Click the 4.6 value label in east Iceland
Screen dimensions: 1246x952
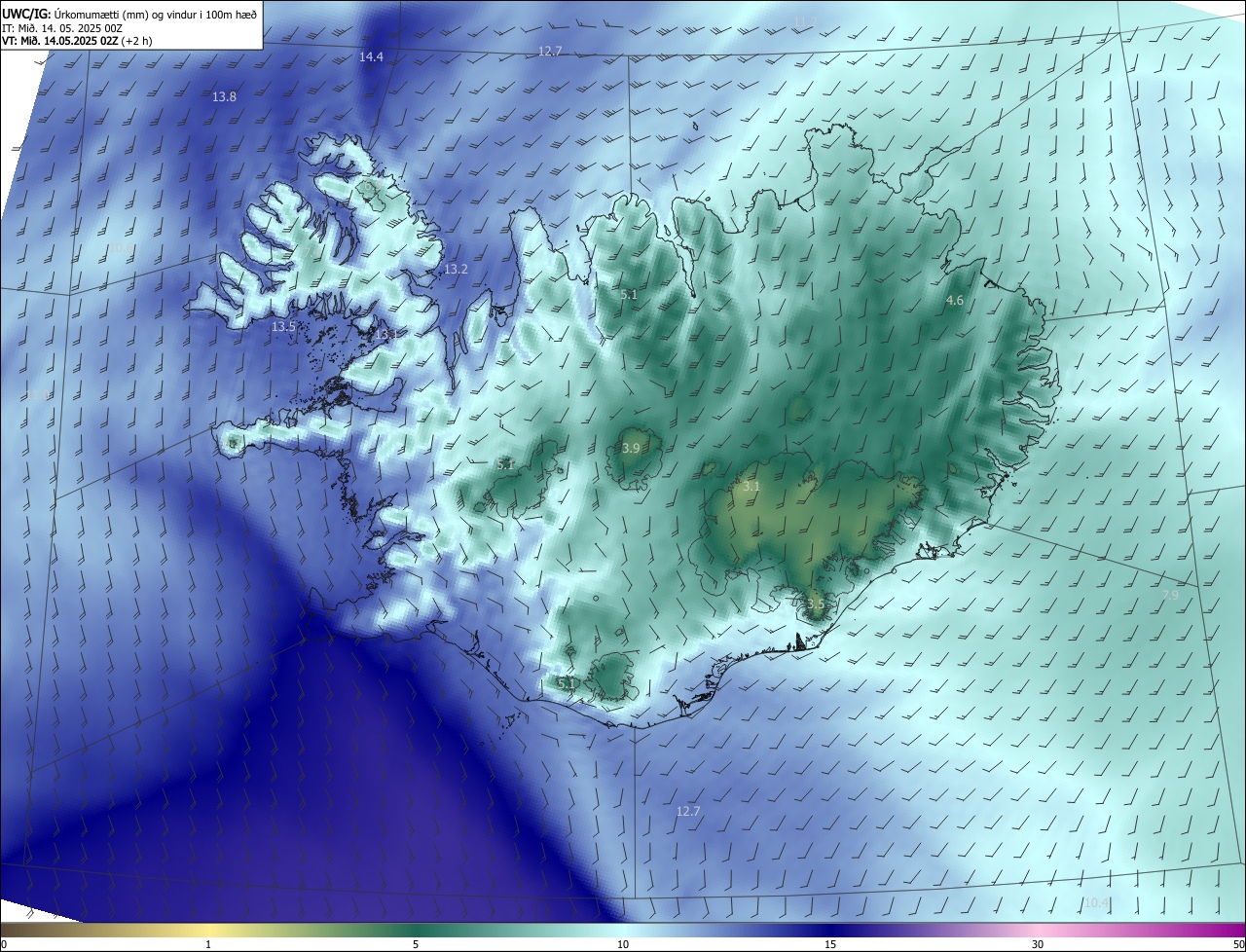click(955, 301)
